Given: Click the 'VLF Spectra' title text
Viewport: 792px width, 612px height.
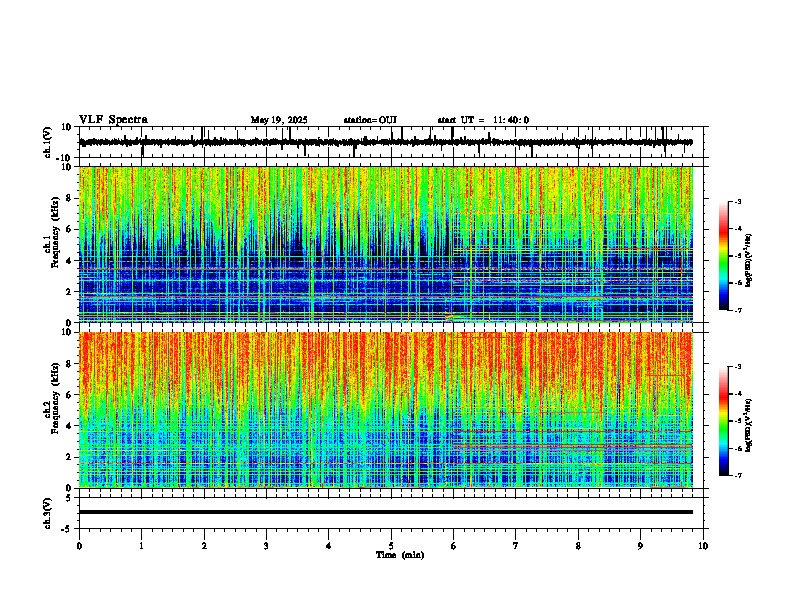Looking at the screenshot, I should pos(113,120).
